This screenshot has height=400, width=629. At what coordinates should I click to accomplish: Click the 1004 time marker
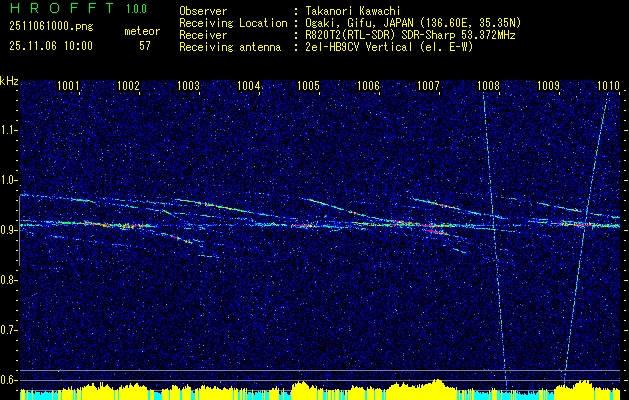[x=249, y=85]
